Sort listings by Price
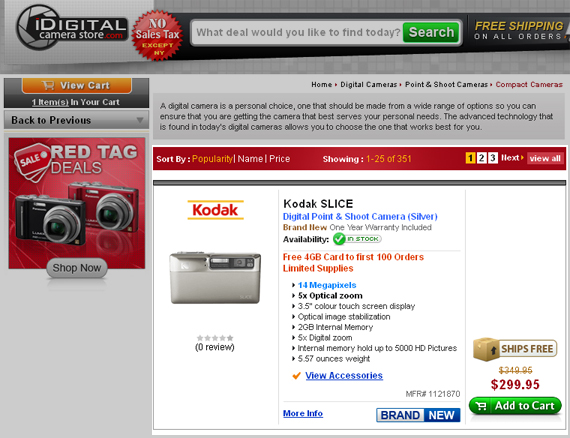This screenshot has width=570, height=438. [280, 159]
